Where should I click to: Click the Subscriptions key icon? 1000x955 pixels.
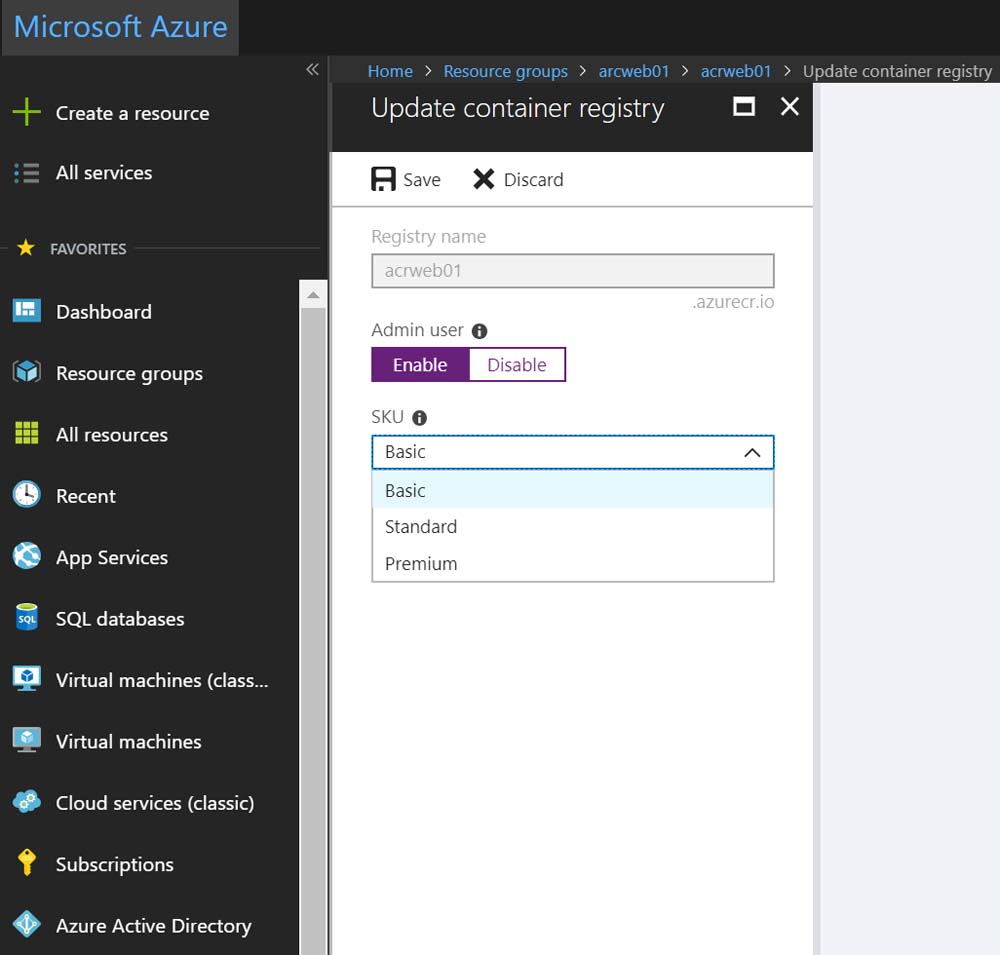click(x=26, y=863)
